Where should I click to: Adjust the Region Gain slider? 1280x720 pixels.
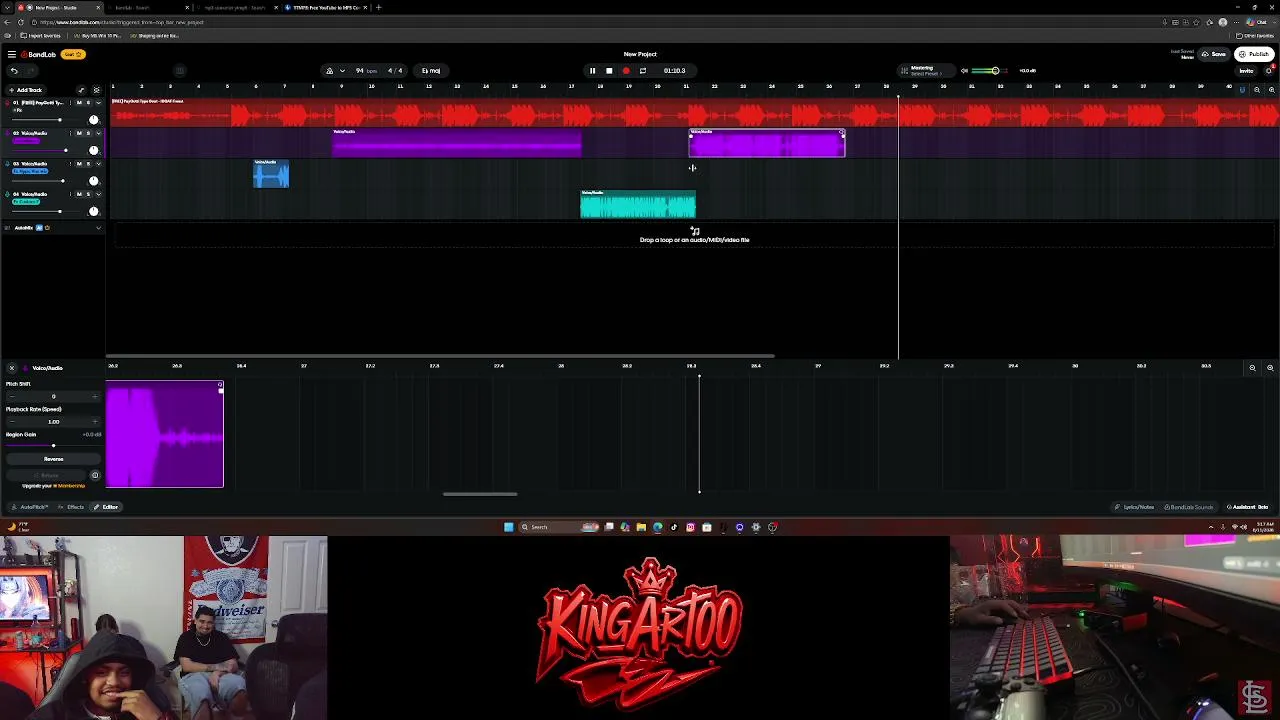click(53, 445)
